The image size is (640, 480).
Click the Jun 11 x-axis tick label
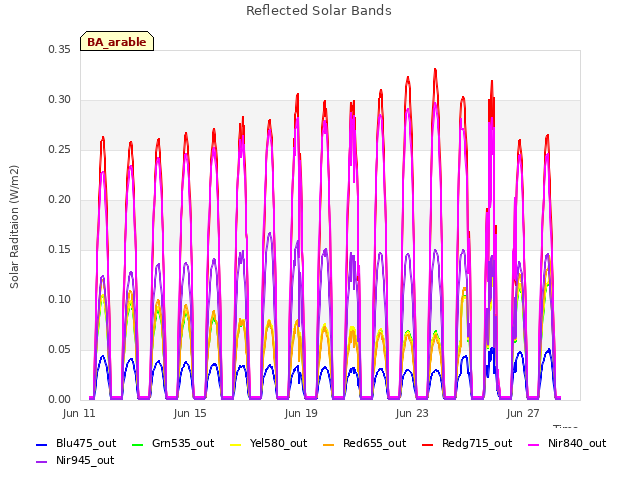point(79,413)
